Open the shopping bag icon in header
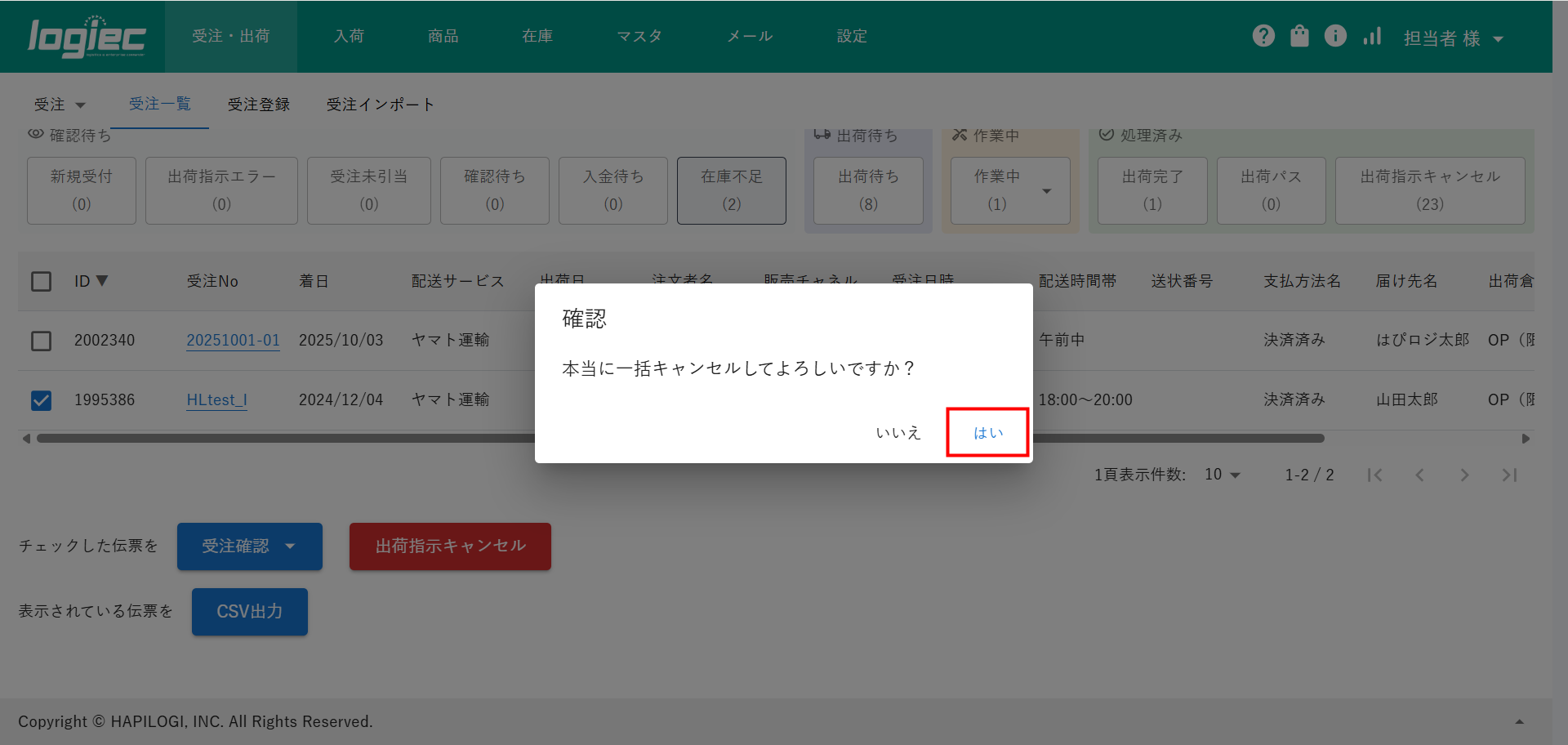This screenshot has width=1568, height=745. (x=1299, y=36)
